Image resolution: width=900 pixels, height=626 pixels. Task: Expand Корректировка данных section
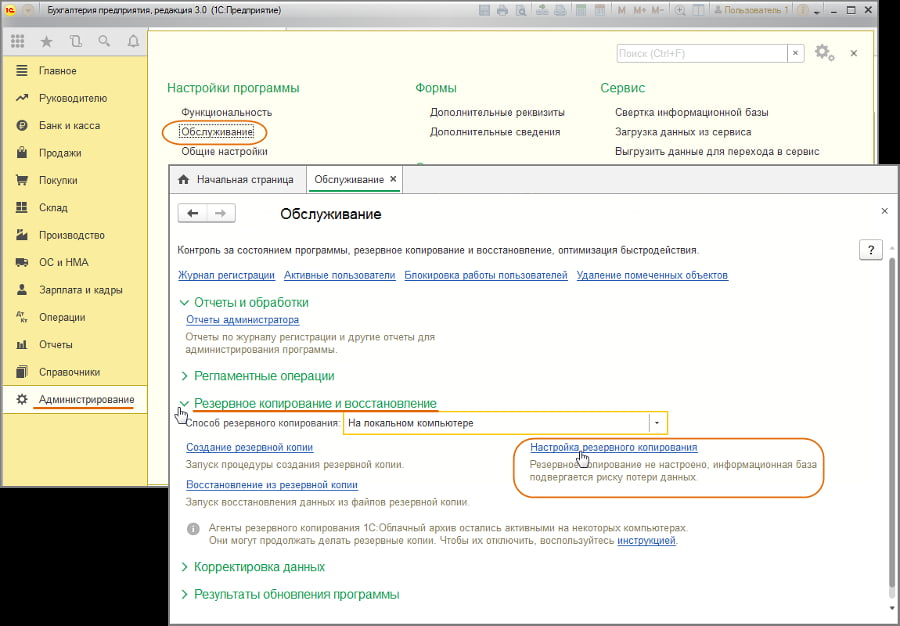coord(259,567)
